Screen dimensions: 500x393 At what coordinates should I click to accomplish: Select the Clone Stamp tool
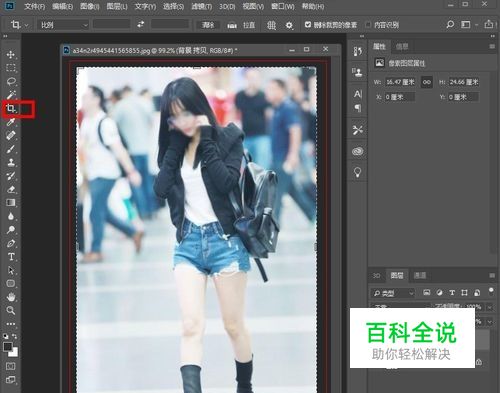tap(11, 163)
